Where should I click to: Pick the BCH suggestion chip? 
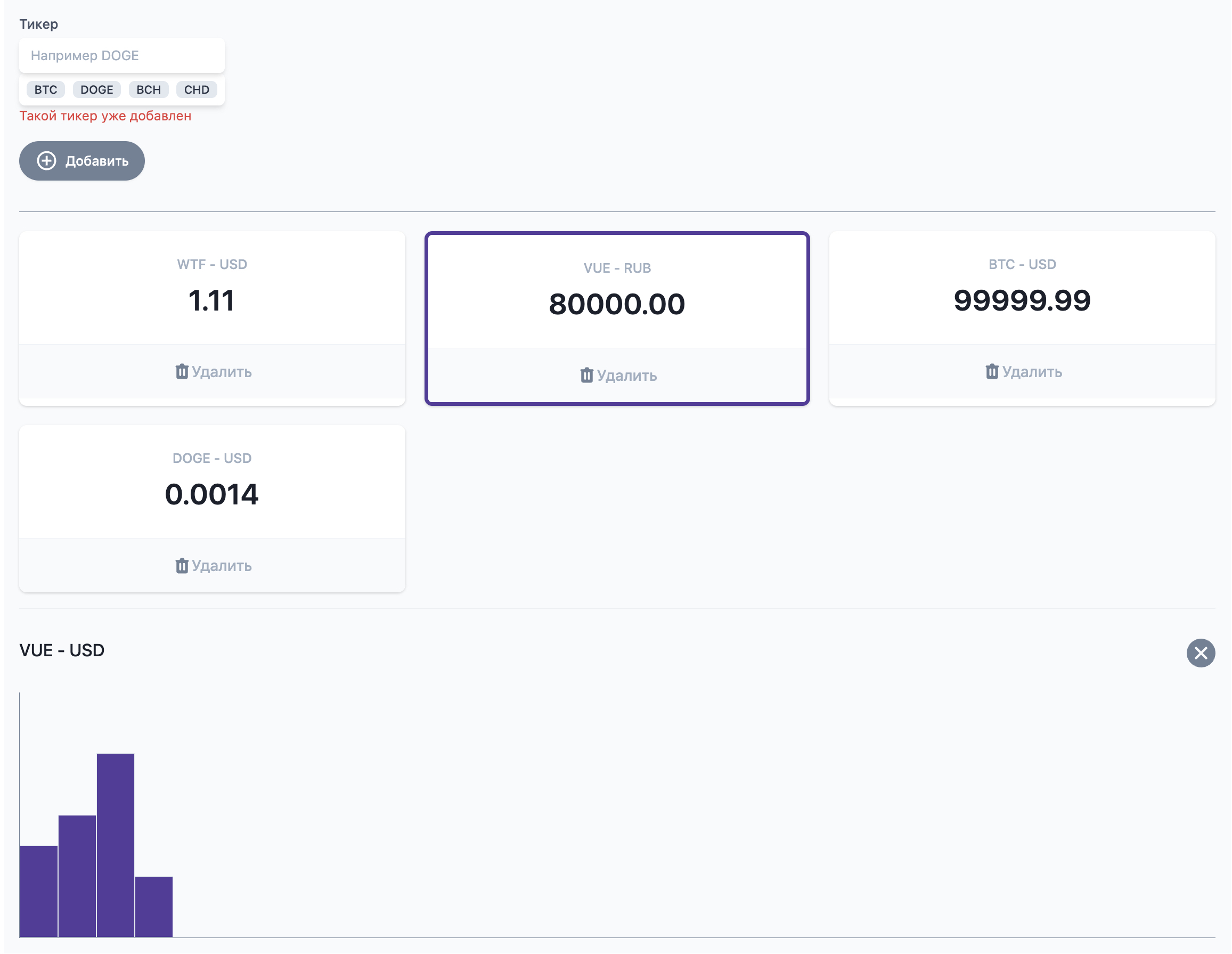pos(149,89)
